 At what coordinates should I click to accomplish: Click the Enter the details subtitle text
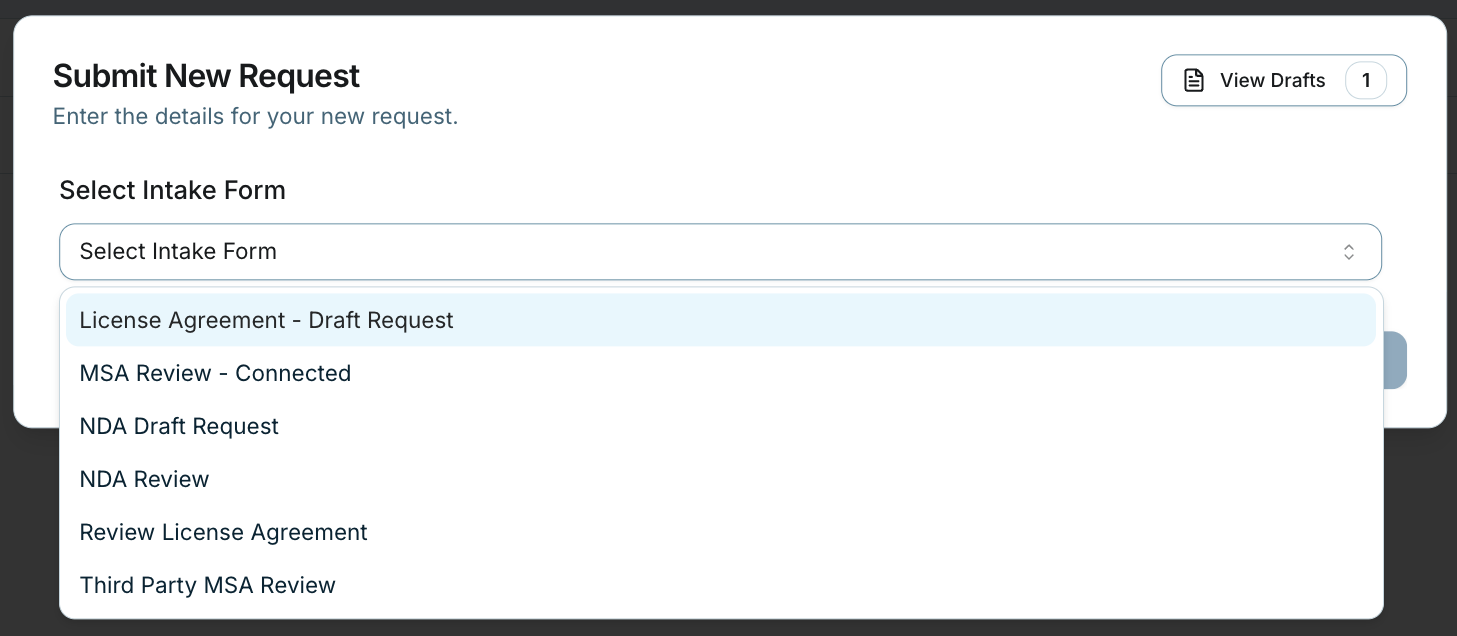tap(255, 116)
